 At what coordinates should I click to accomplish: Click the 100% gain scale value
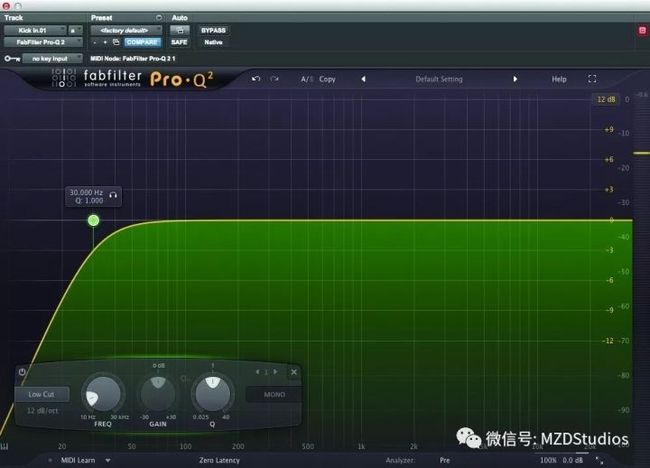click(548, 460)
